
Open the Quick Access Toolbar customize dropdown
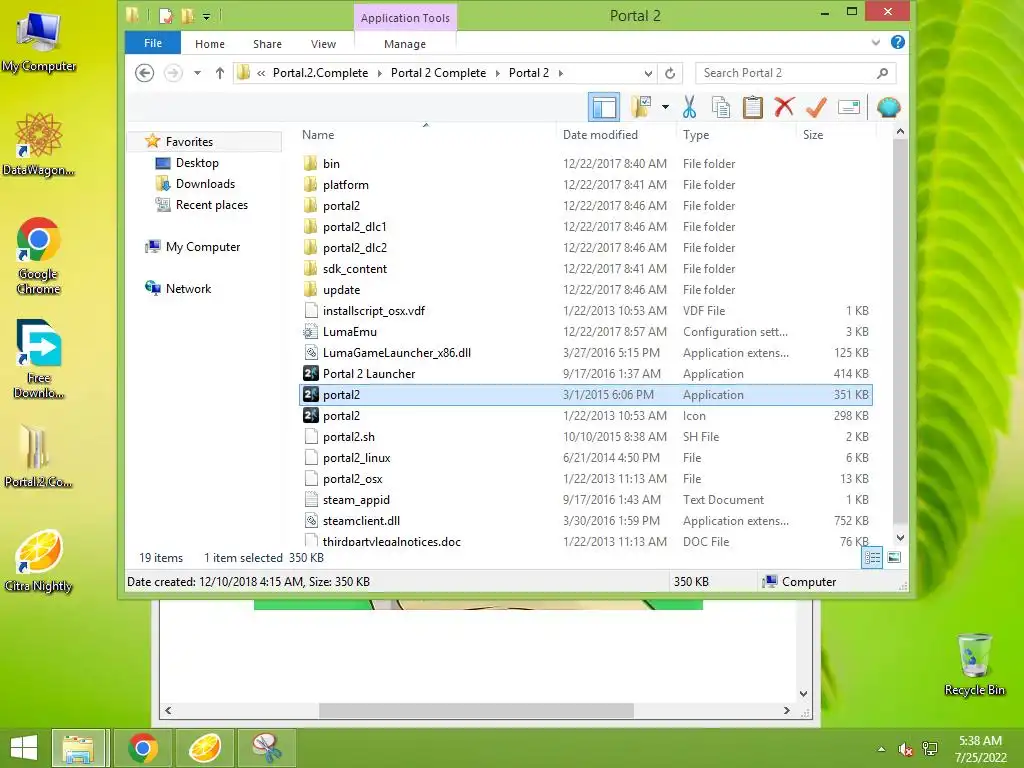click(x=206, y=16)
